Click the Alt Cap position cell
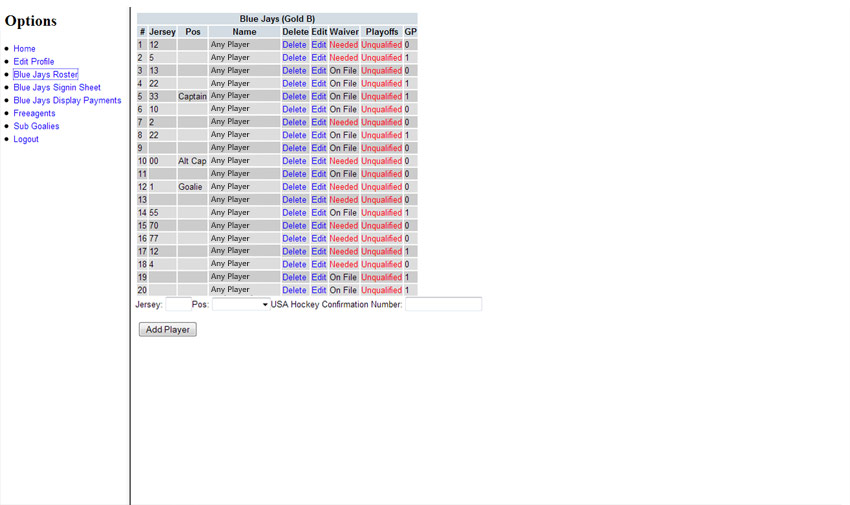 (192, 161)
